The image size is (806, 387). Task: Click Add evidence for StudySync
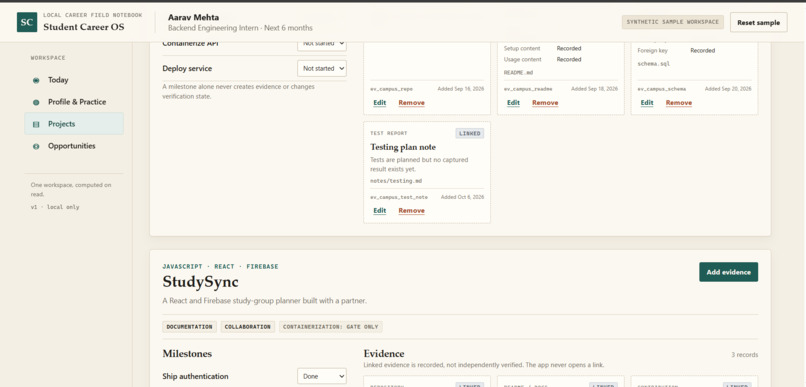(x=728, y=272)
